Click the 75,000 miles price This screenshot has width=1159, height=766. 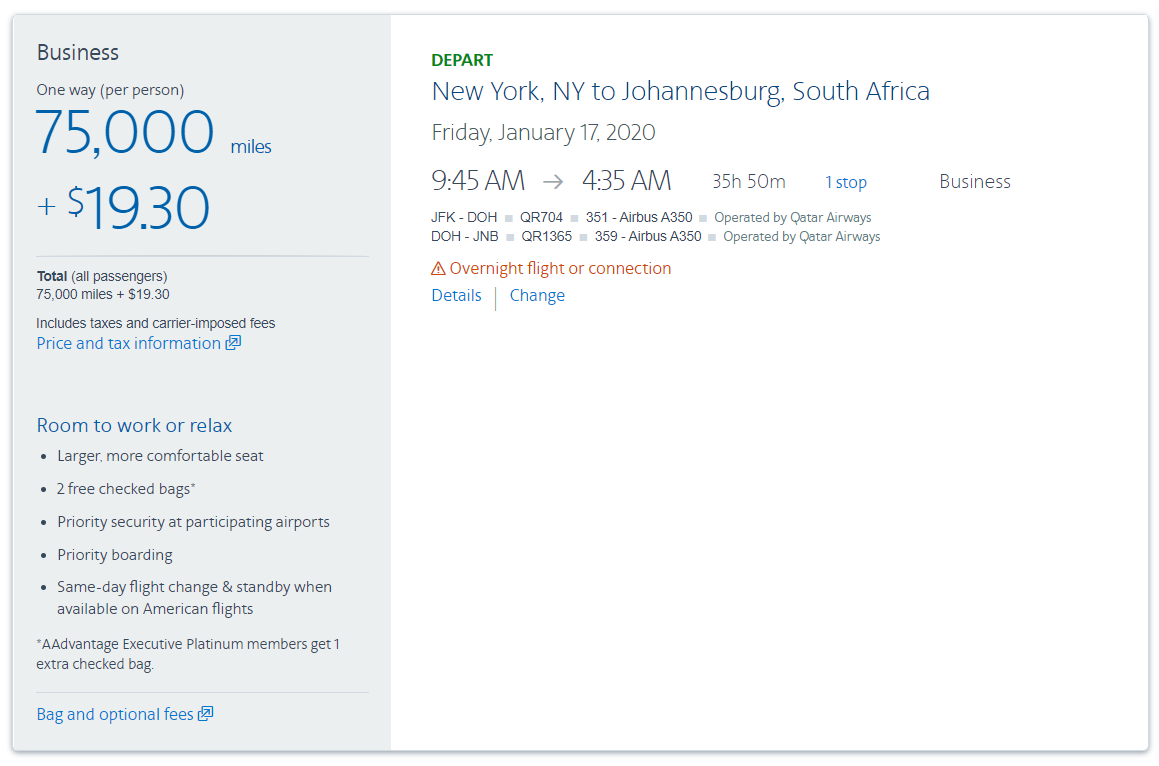point(125,133)
